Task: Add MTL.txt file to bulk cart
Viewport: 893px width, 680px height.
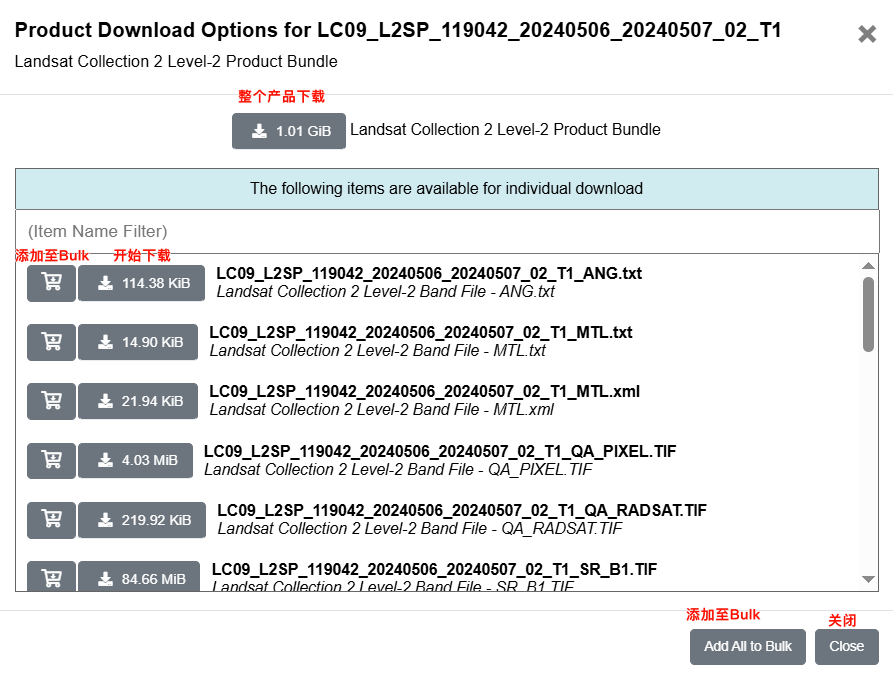Action: coord(51,342)
